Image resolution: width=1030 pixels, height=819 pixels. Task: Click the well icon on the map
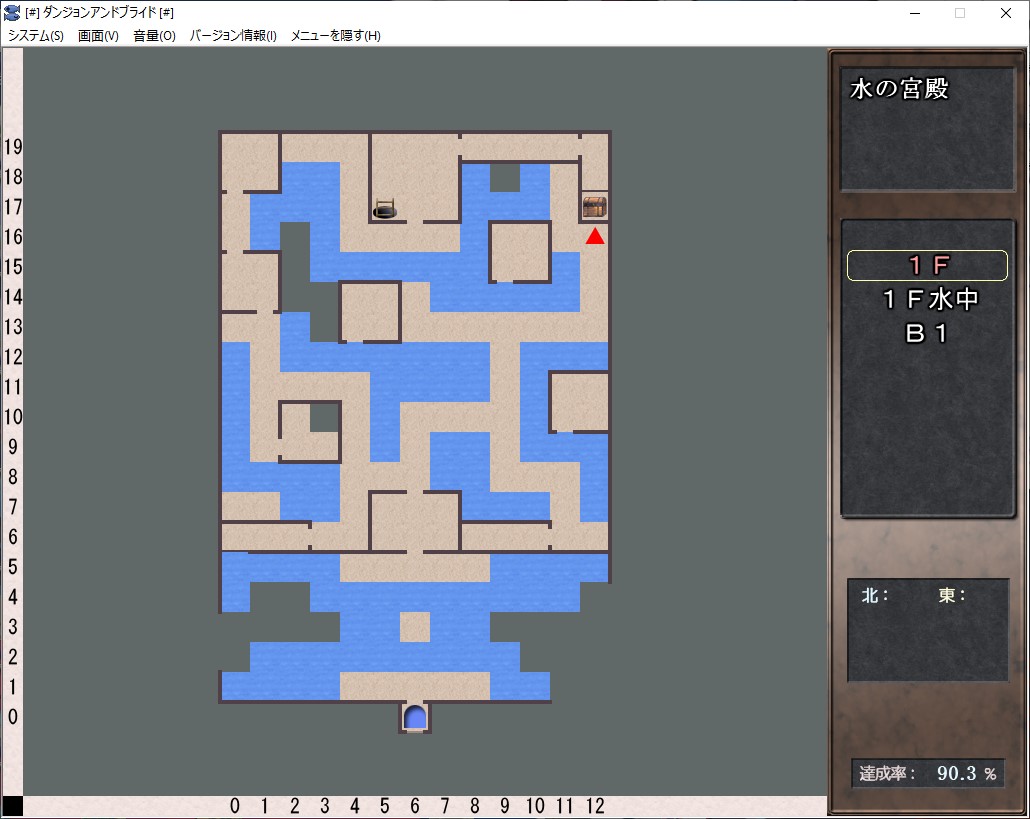[x=385, y=208]
